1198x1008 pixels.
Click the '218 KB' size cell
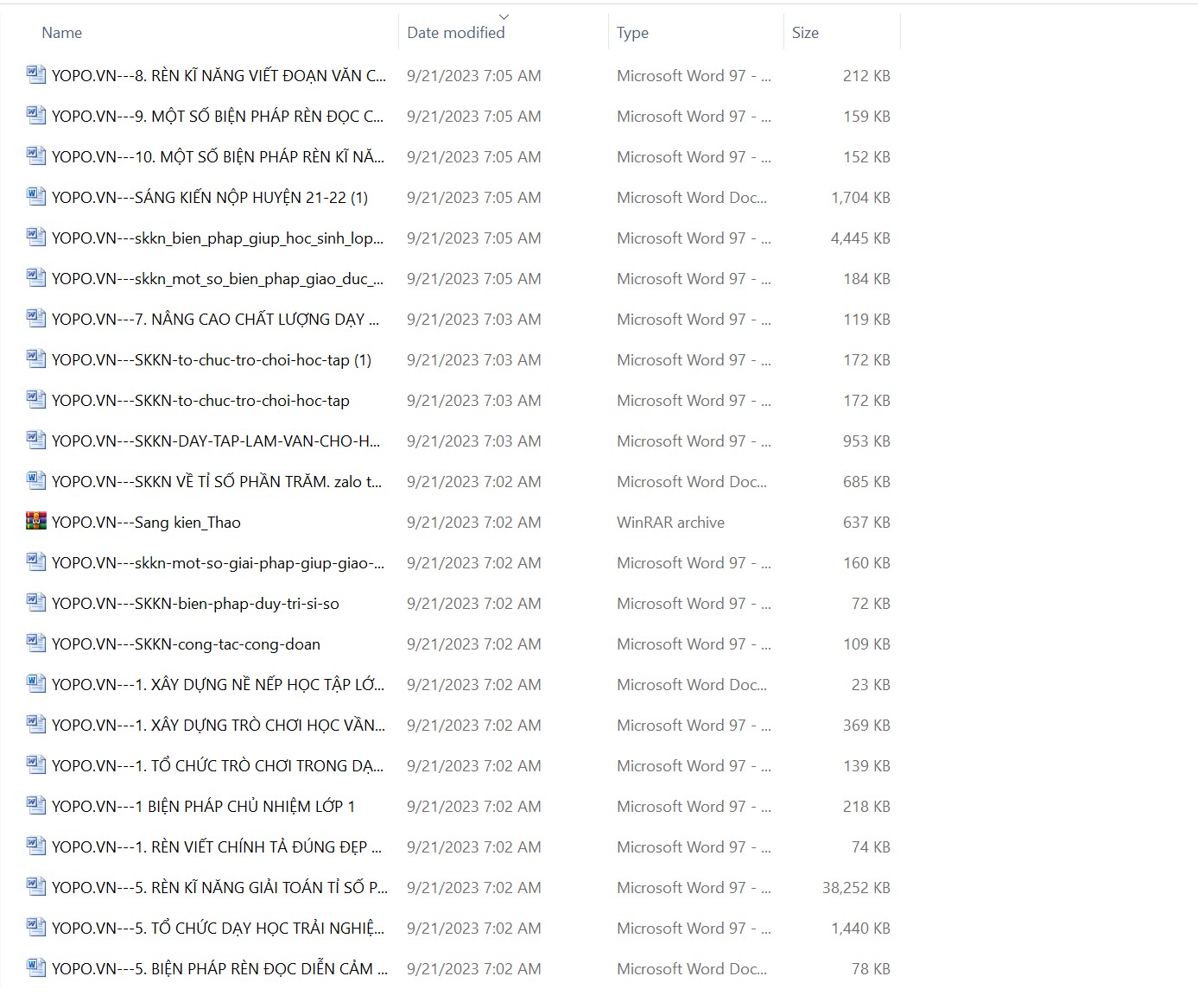pos(866,807)
